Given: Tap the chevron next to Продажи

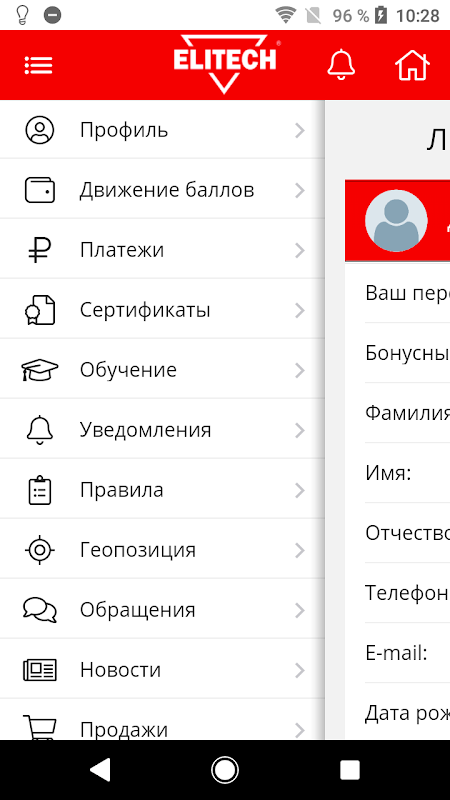Looking at the screenshot, I should tap(300, 730).
